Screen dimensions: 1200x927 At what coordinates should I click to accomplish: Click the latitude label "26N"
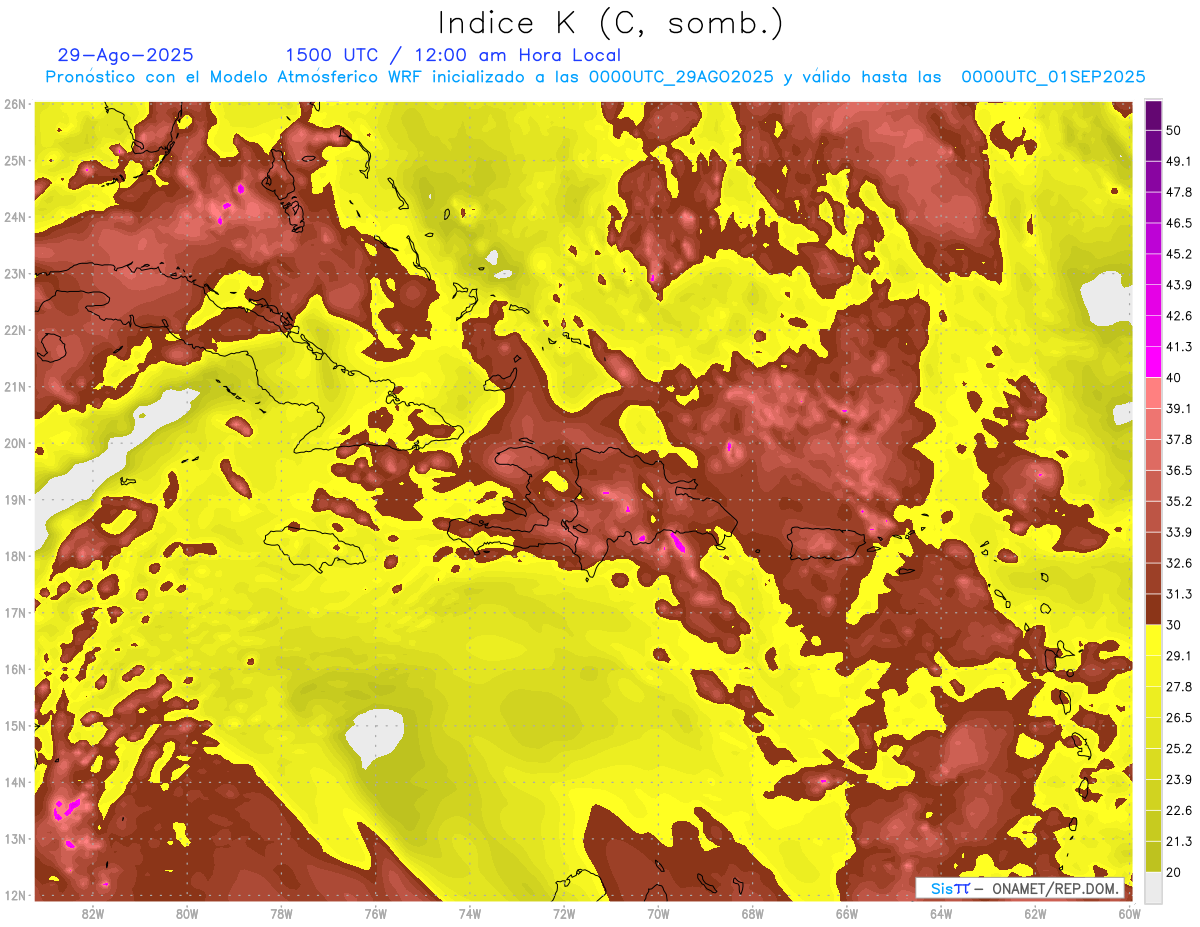pos(15,104)
